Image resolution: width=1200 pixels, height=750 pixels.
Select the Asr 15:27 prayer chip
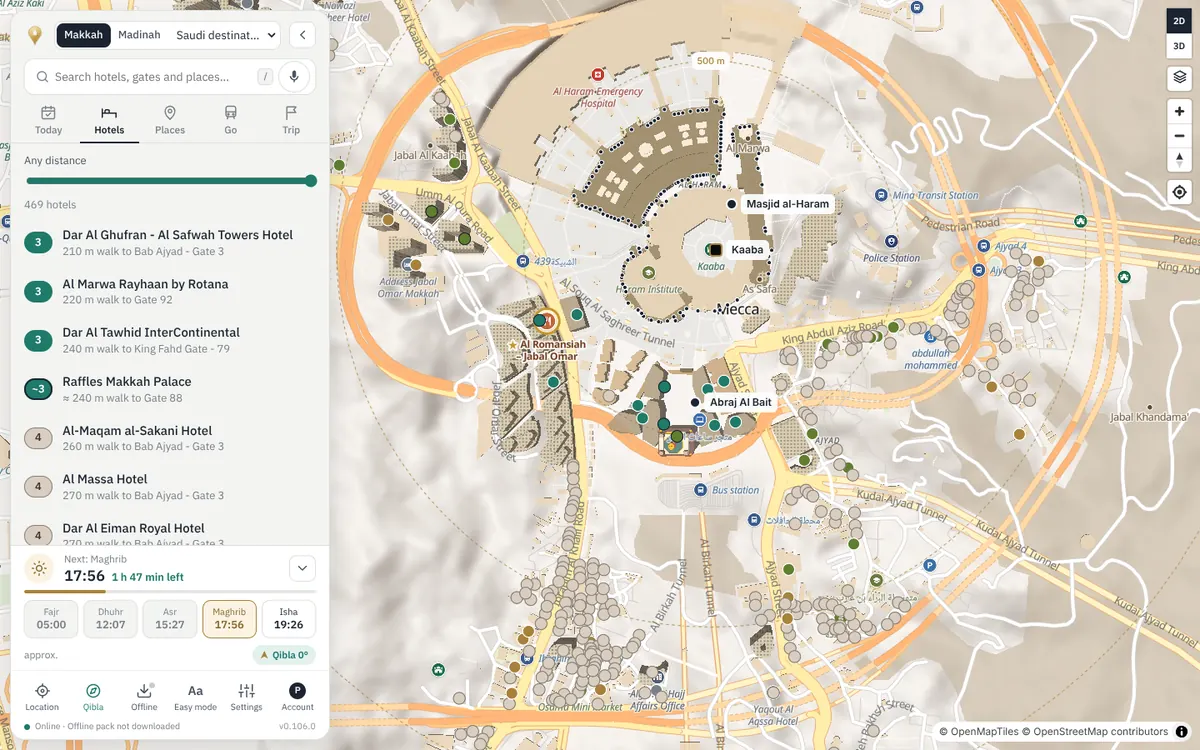170,619
